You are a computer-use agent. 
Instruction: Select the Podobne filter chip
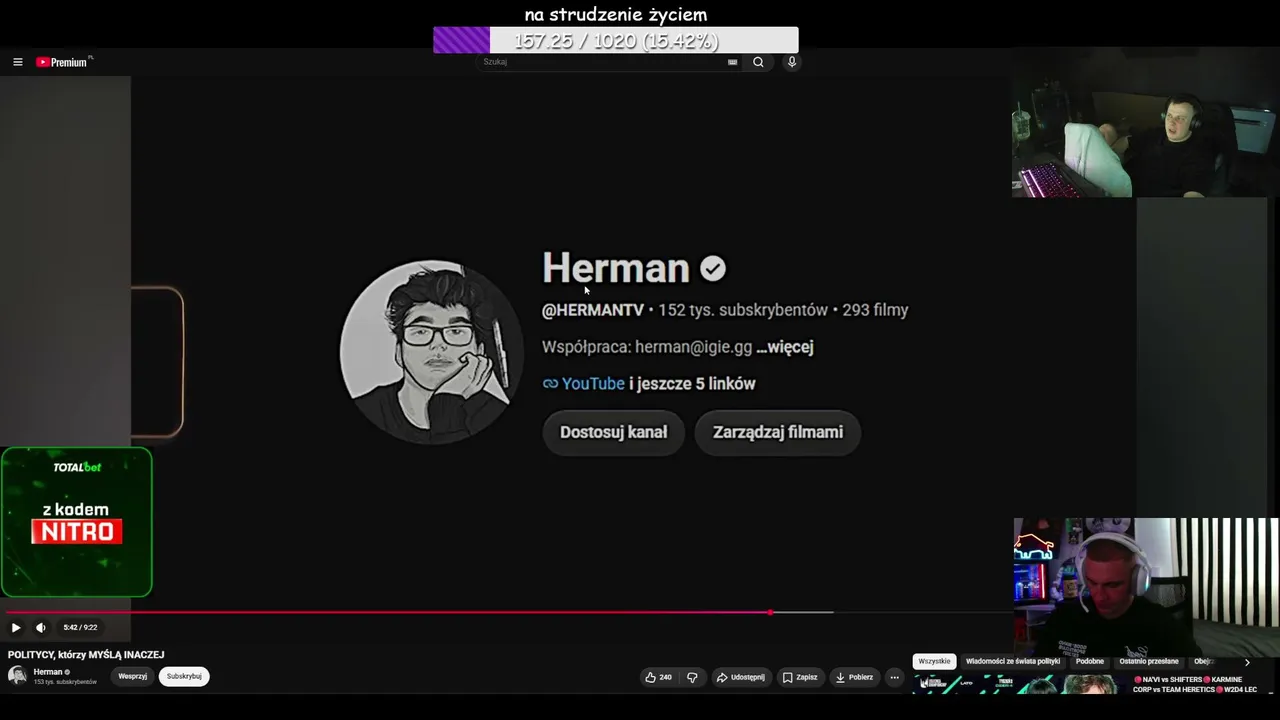[1090, 661]
